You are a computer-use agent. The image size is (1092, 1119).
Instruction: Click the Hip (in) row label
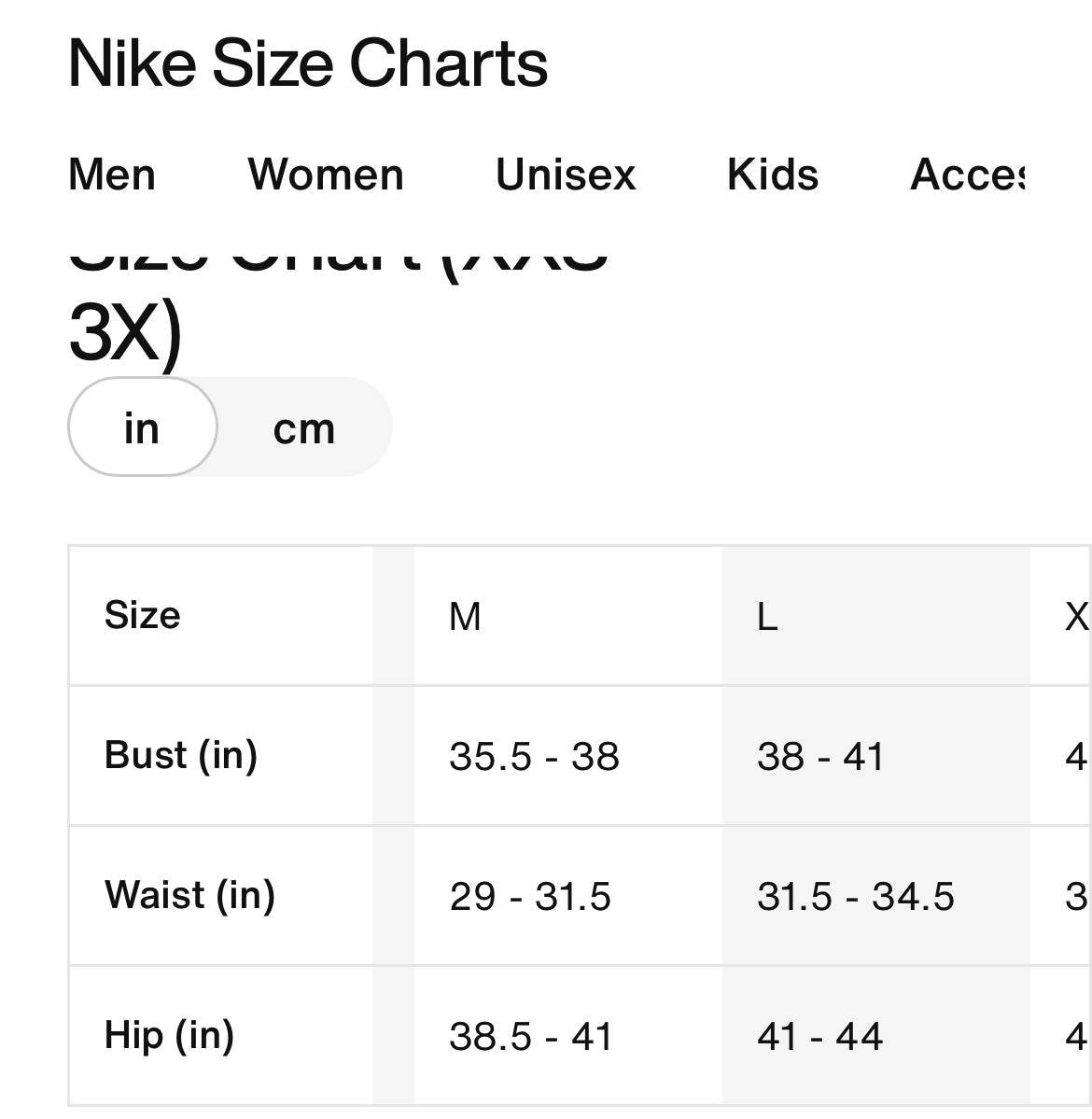[169, 1035]
